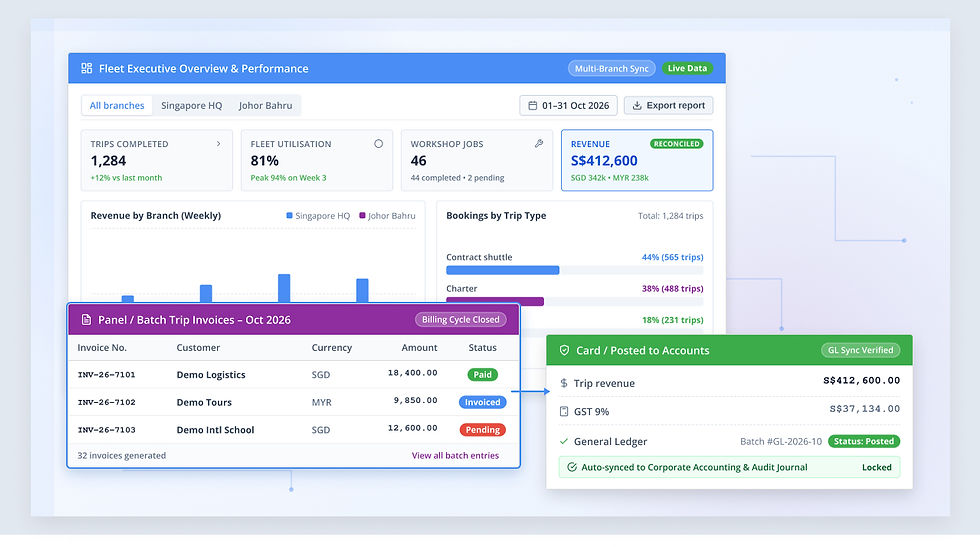Image resolution: width=980 pixels, height=547 pixels.
Task: Click Batch #GL-2026-10 text
Action: pos(781,441)
